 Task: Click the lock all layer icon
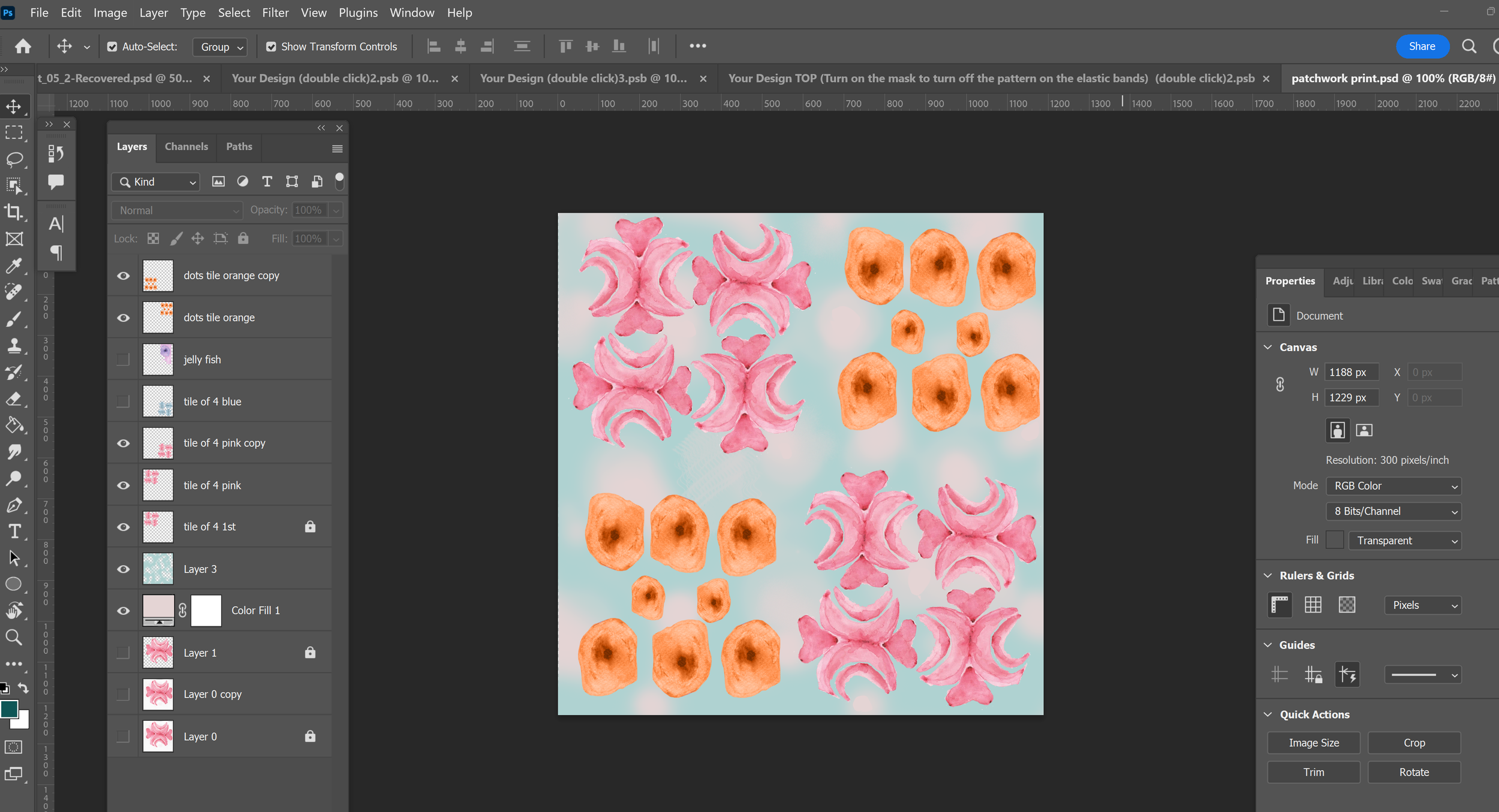coord(243,239)
